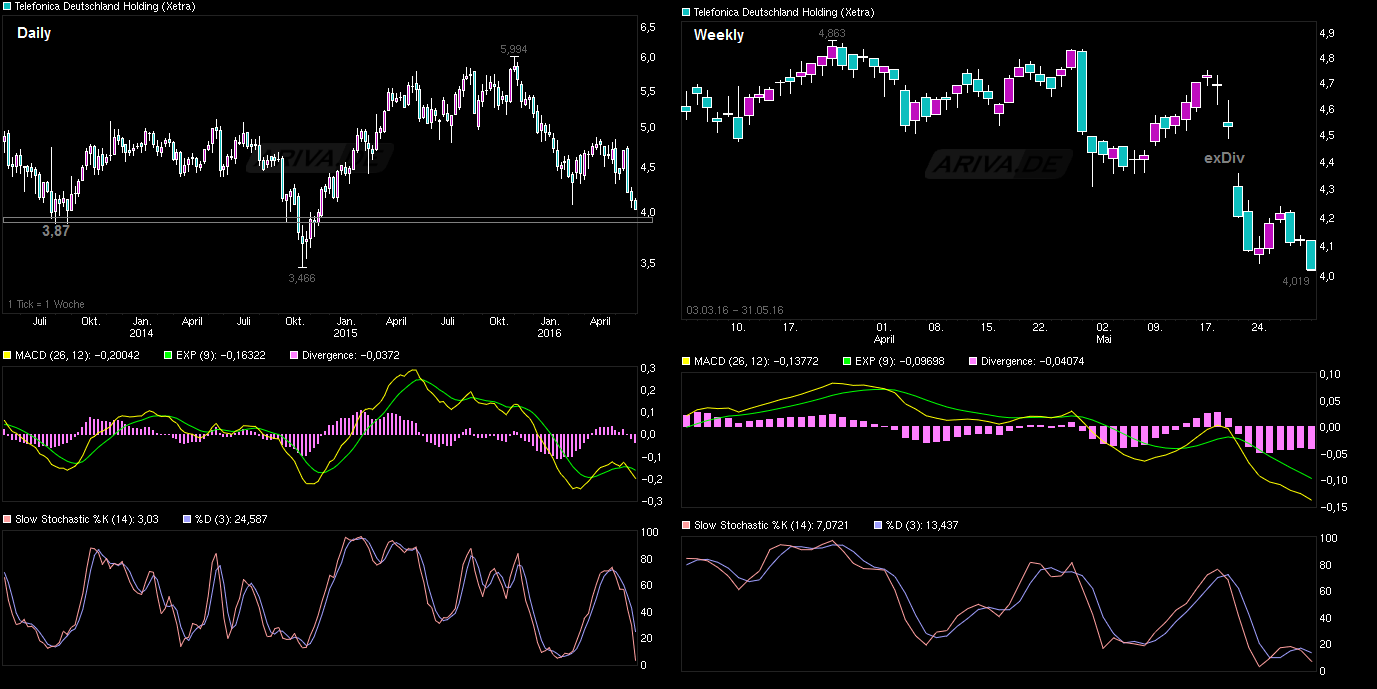1377x689 pixels.
Task: Click the weekly chart's MACD legend icon
Action: click(x=687, y=359)
